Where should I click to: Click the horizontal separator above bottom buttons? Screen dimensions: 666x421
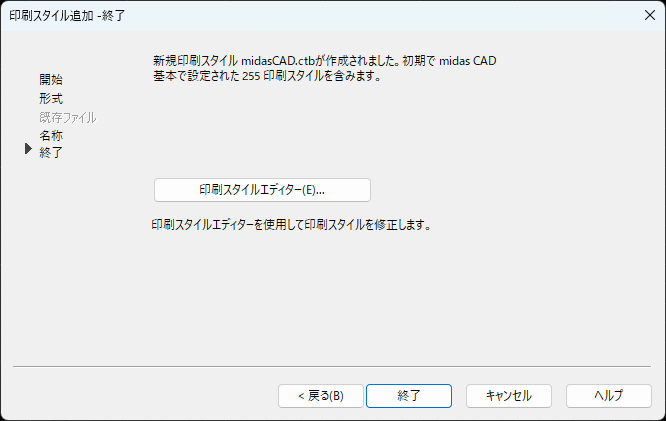click(332, 366)
